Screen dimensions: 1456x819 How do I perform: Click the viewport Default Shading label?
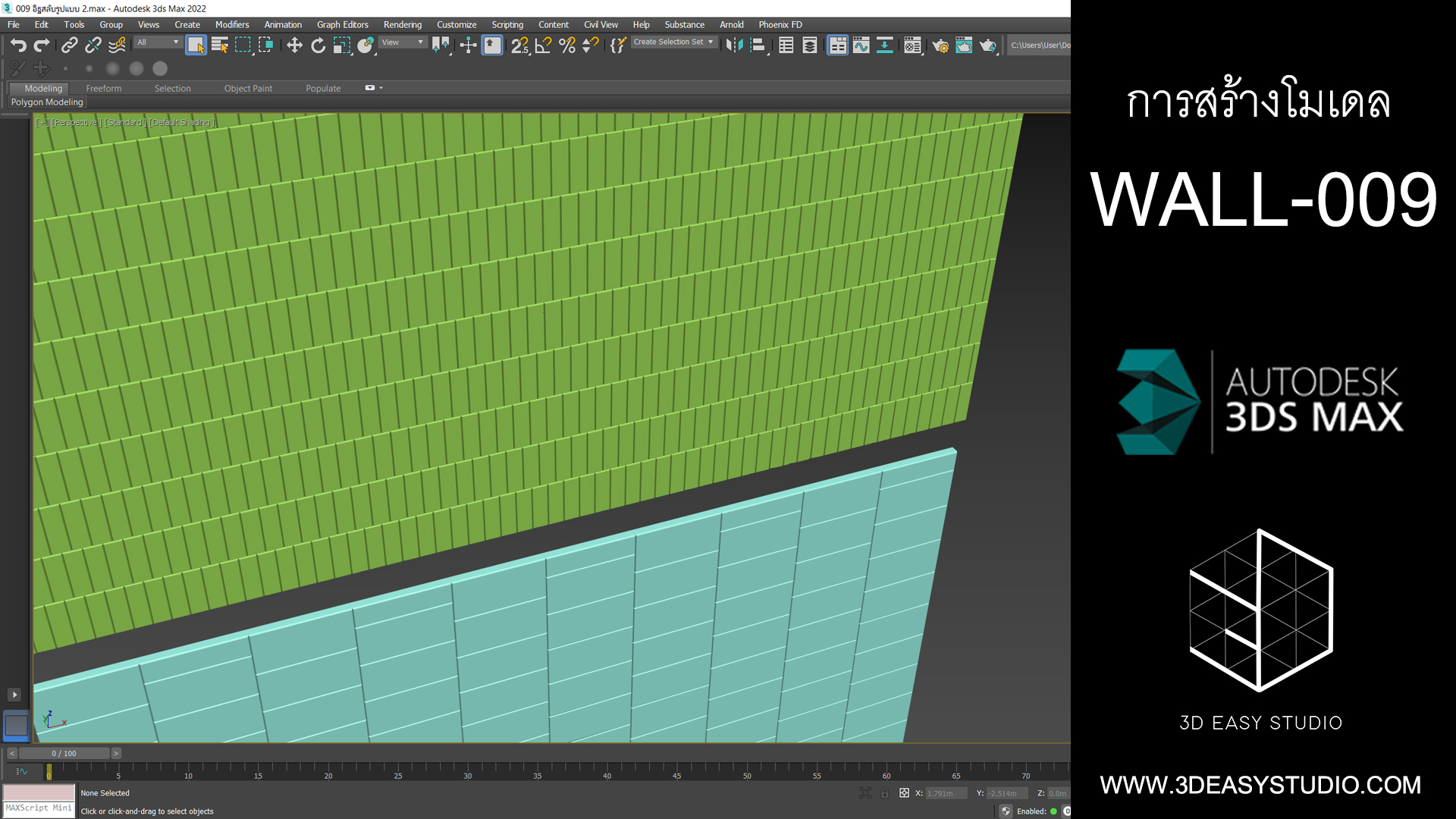(x=182, y=123)
